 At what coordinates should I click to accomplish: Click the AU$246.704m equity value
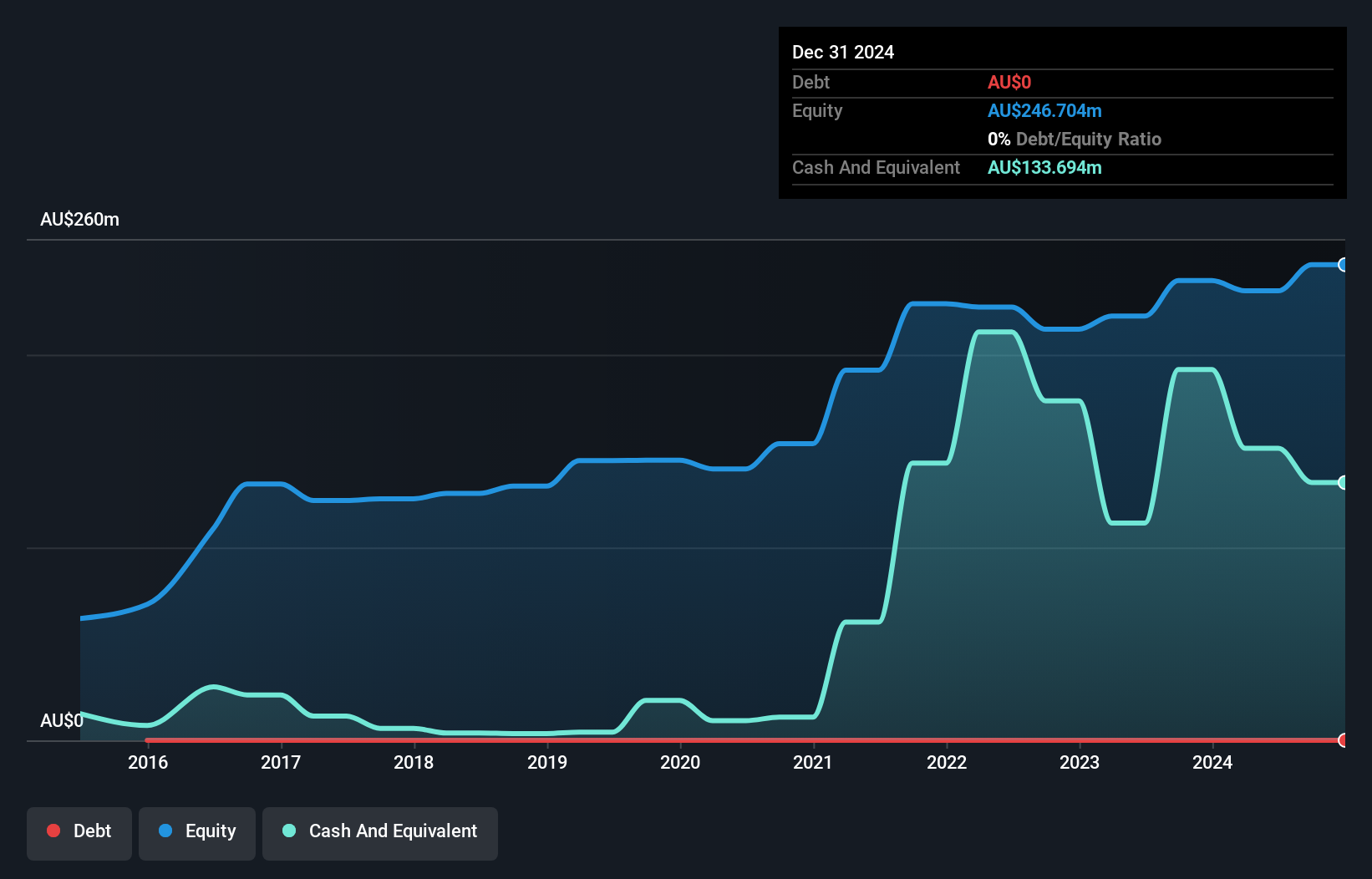pyautogui.click(x=1044, y=110)
